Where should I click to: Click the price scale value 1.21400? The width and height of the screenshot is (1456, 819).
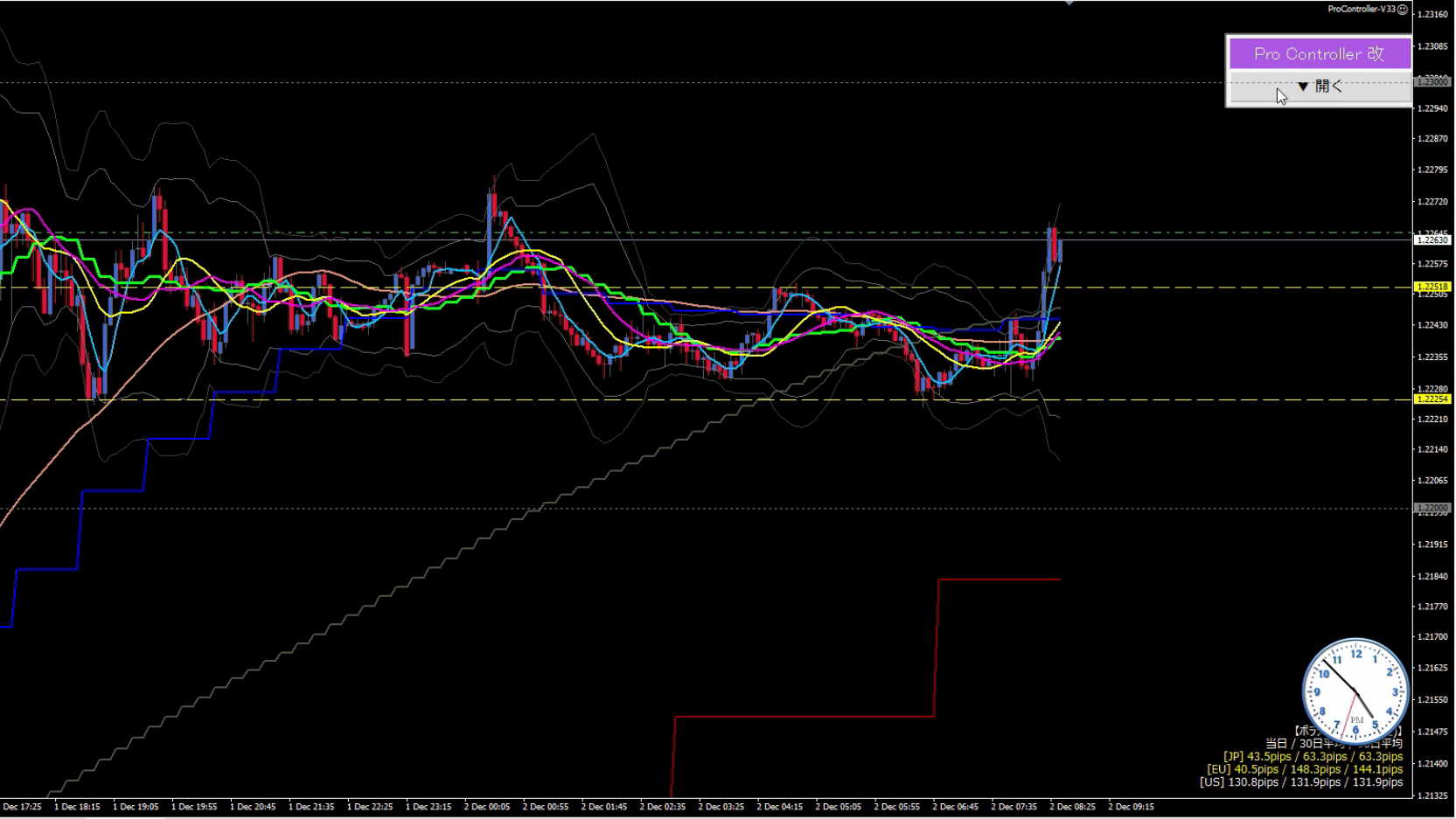(1432, 764)
